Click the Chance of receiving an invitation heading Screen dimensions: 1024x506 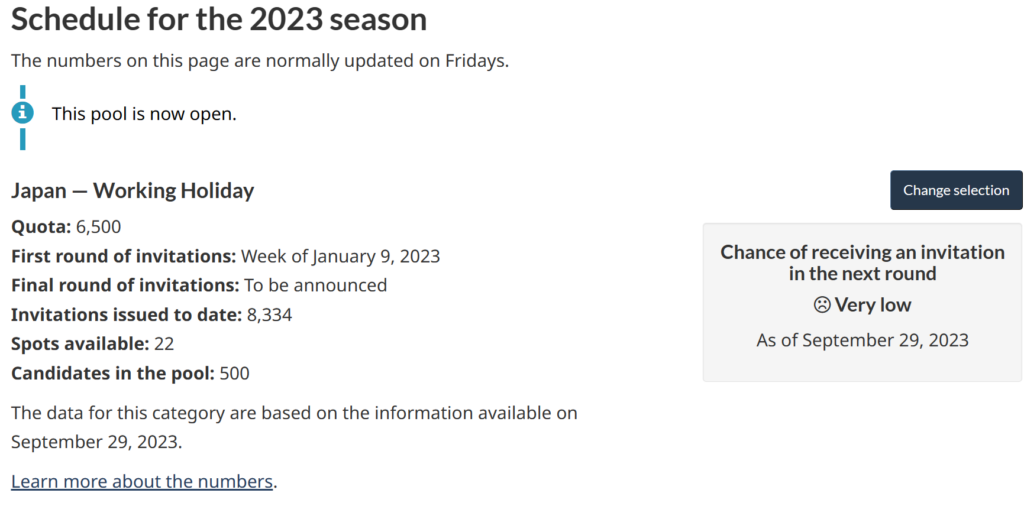pos(862,262)
